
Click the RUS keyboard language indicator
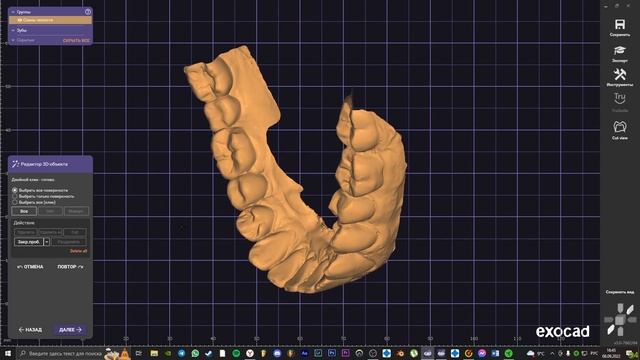click(594, 353)
